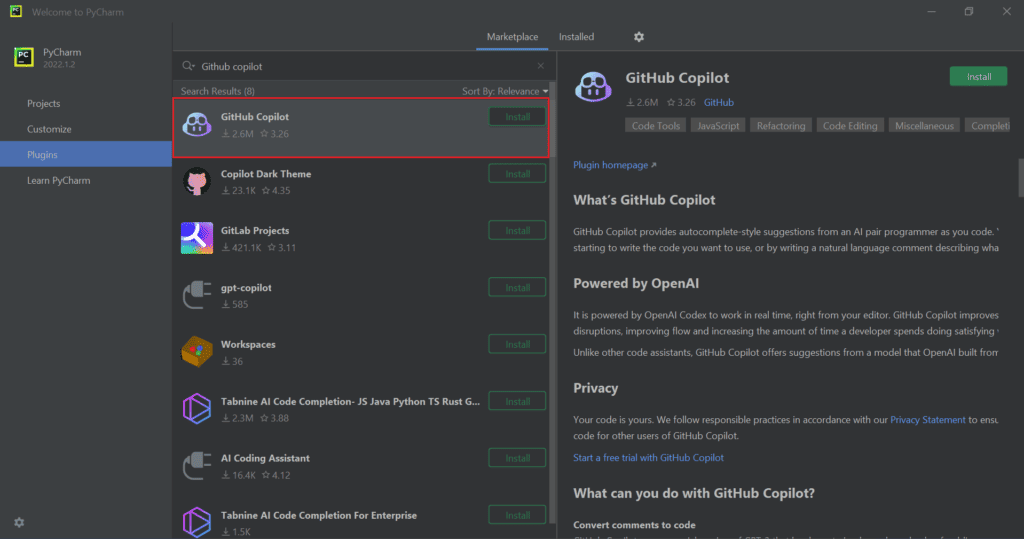This screenshot has height=539, width=1024.
Task: Click PyCharm app icon in title bar
Action: click(x=16, y=11)
